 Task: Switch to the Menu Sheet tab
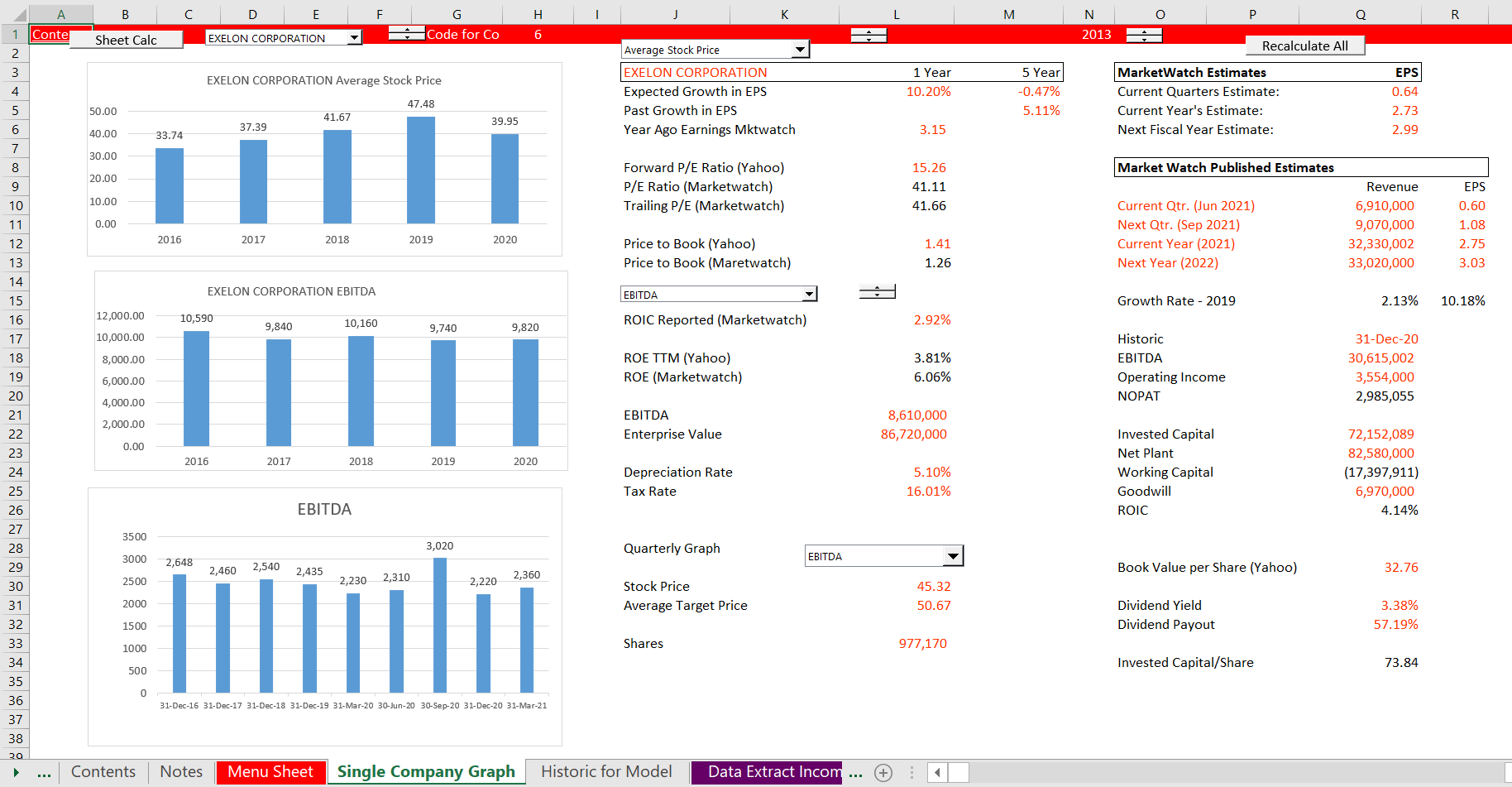click(270, 771)
